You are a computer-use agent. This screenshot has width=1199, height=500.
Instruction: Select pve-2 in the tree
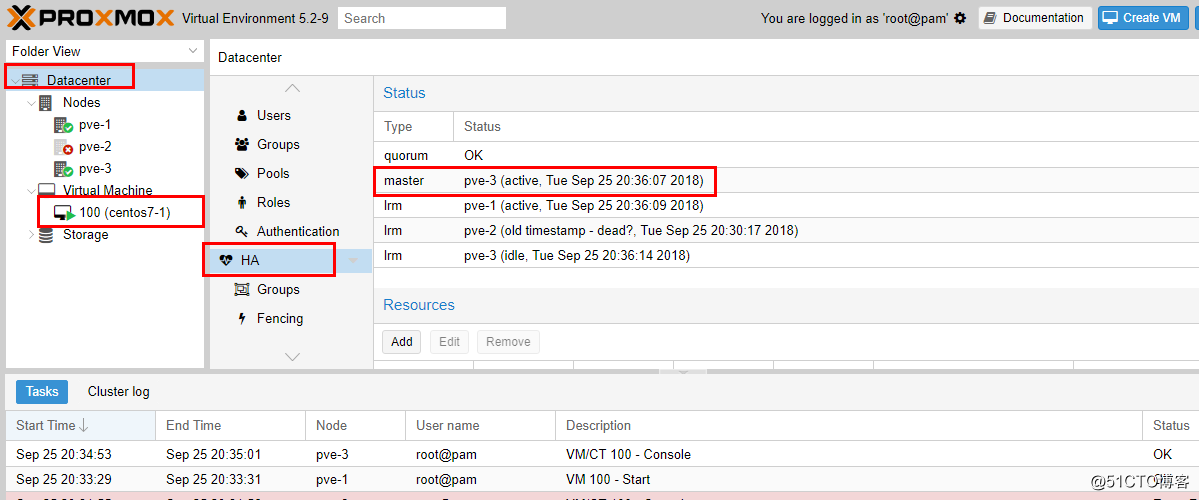pyautogui.click(x=96, y=147)
